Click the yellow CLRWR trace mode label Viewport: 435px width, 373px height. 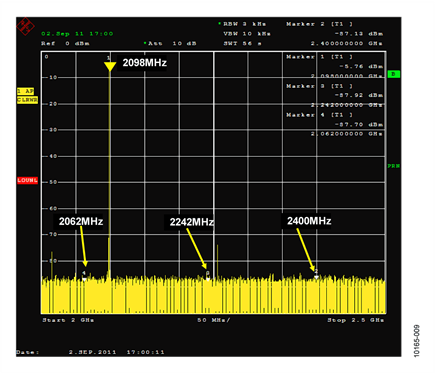tap(27, 100)
